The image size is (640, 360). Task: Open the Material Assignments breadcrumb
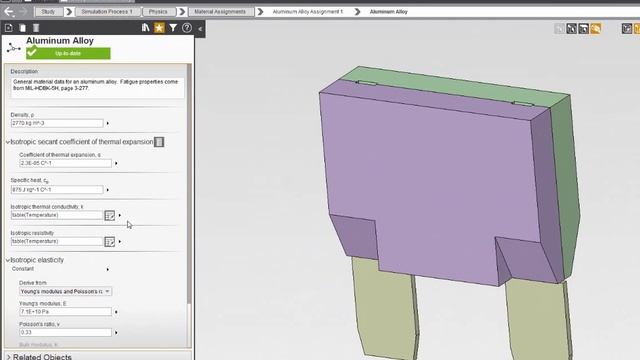pyautogui.click(x=220, y=12)
